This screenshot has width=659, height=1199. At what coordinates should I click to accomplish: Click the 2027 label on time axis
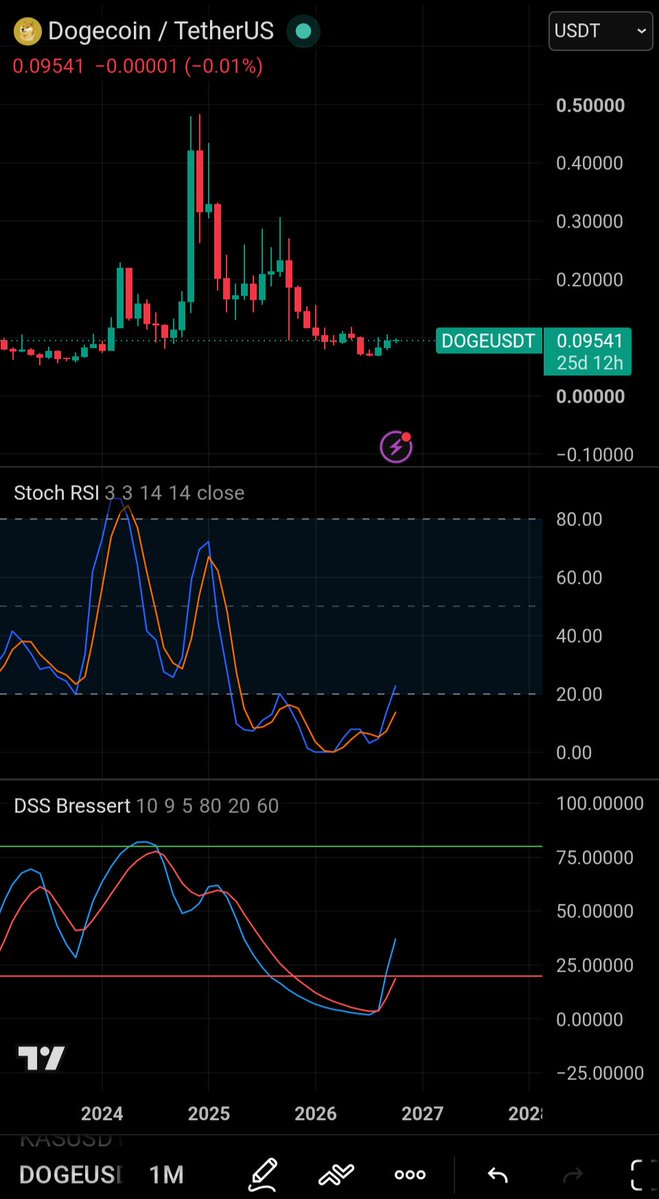tap(422, 1113)
